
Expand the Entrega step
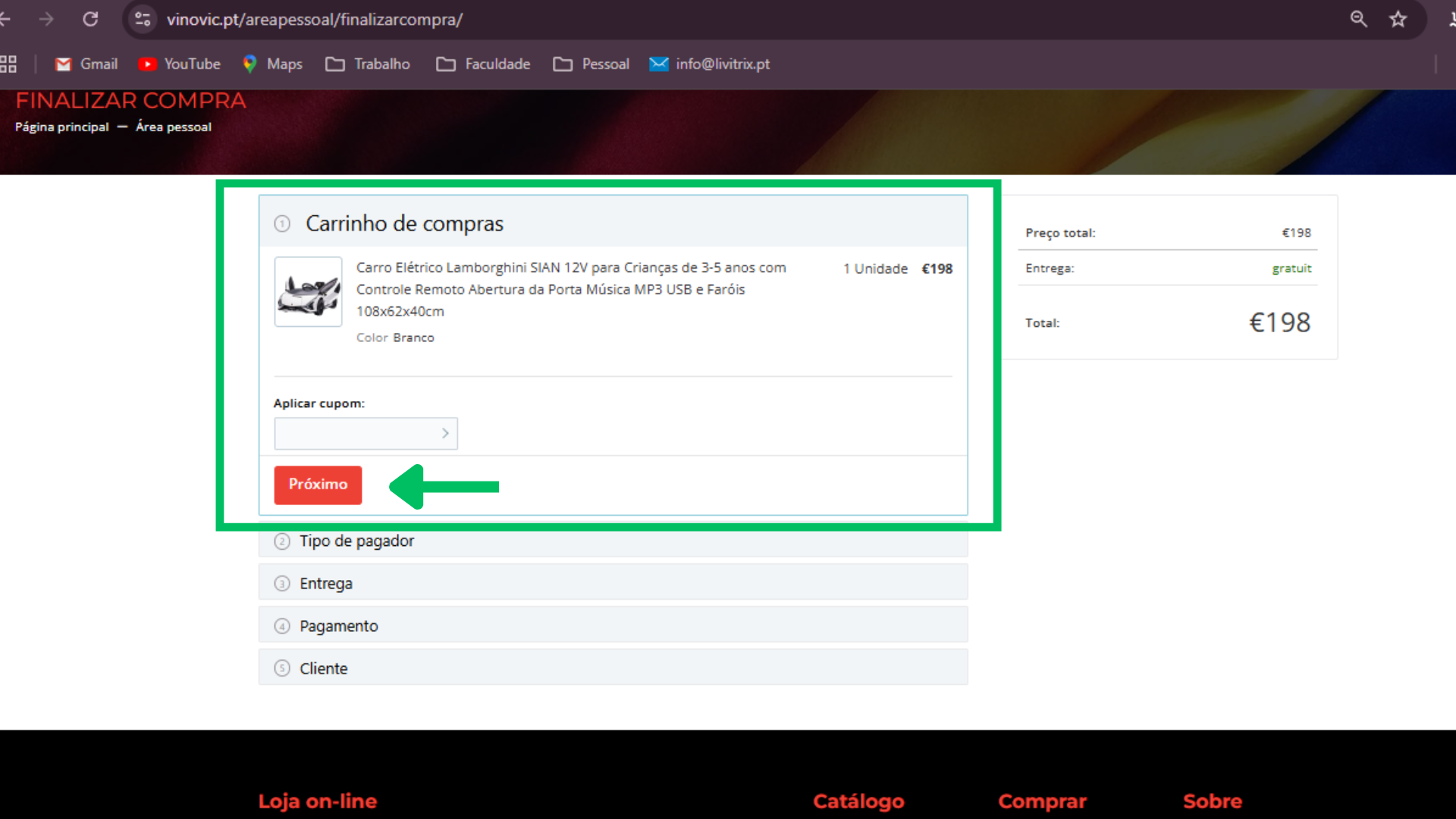[325, 584]
